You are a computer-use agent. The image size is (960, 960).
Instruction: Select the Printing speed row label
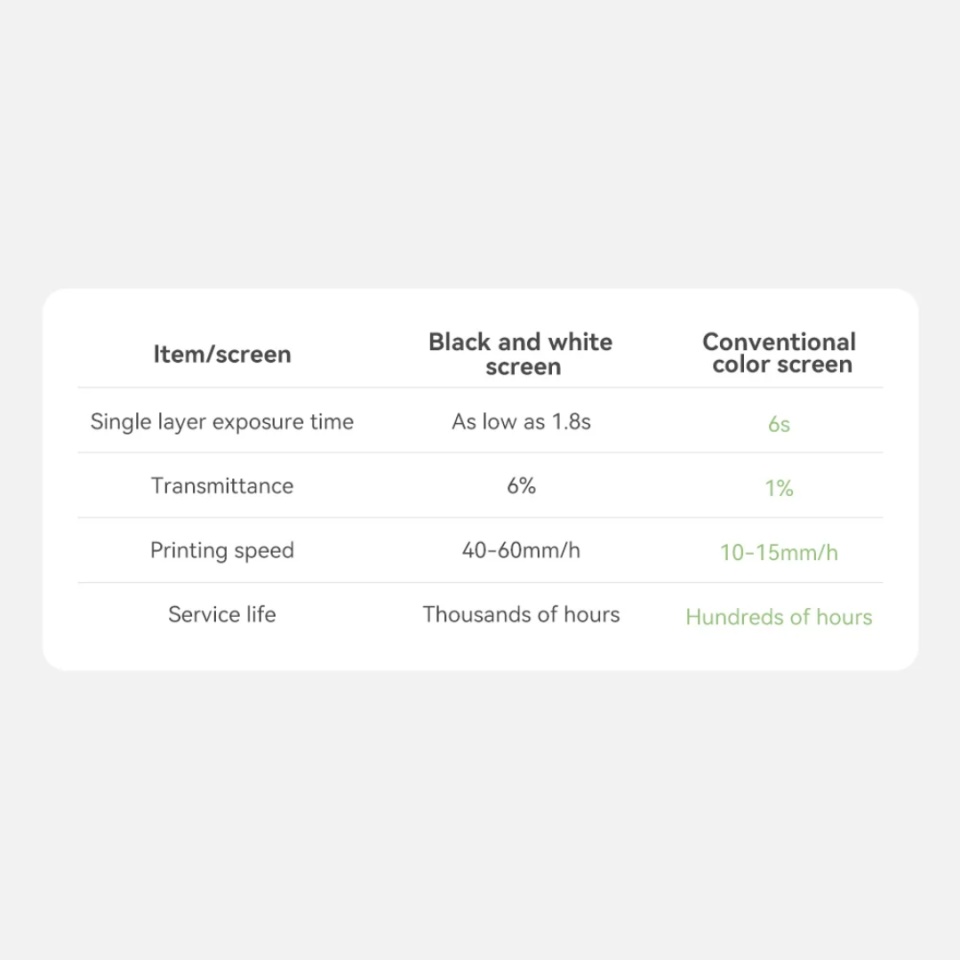(222, 550)
